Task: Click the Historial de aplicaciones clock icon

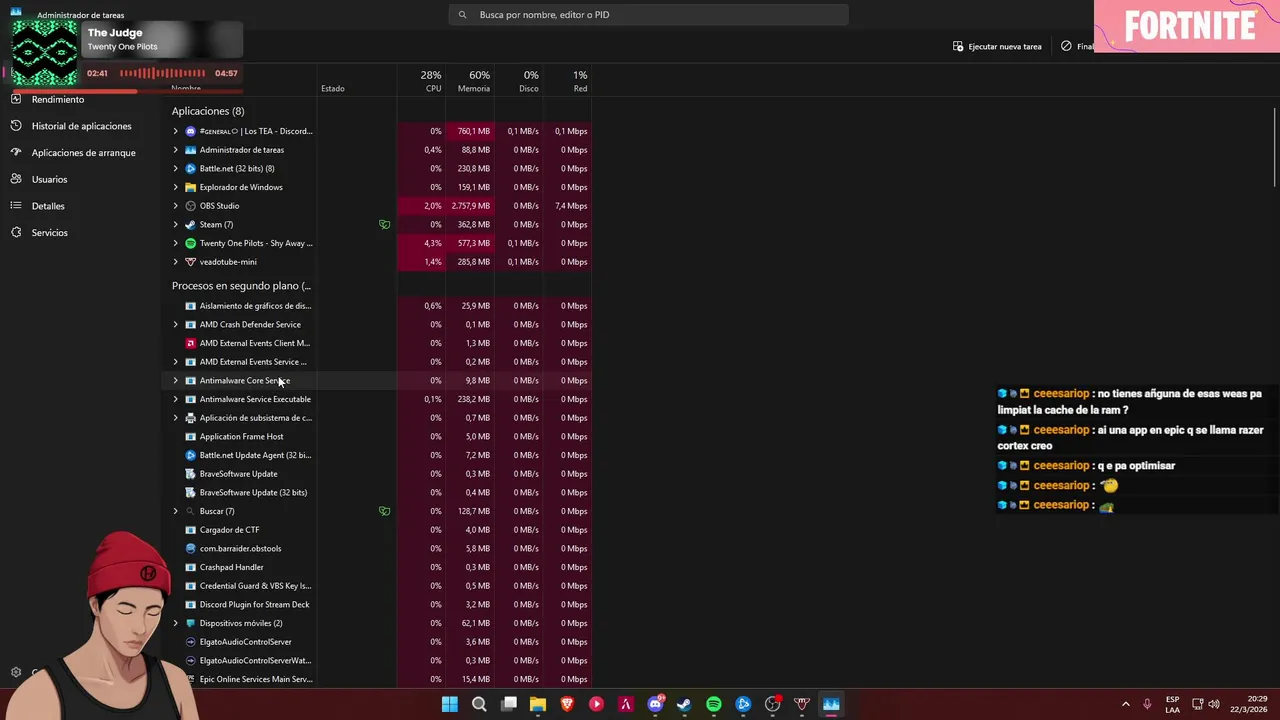Action: coord(16,126)
